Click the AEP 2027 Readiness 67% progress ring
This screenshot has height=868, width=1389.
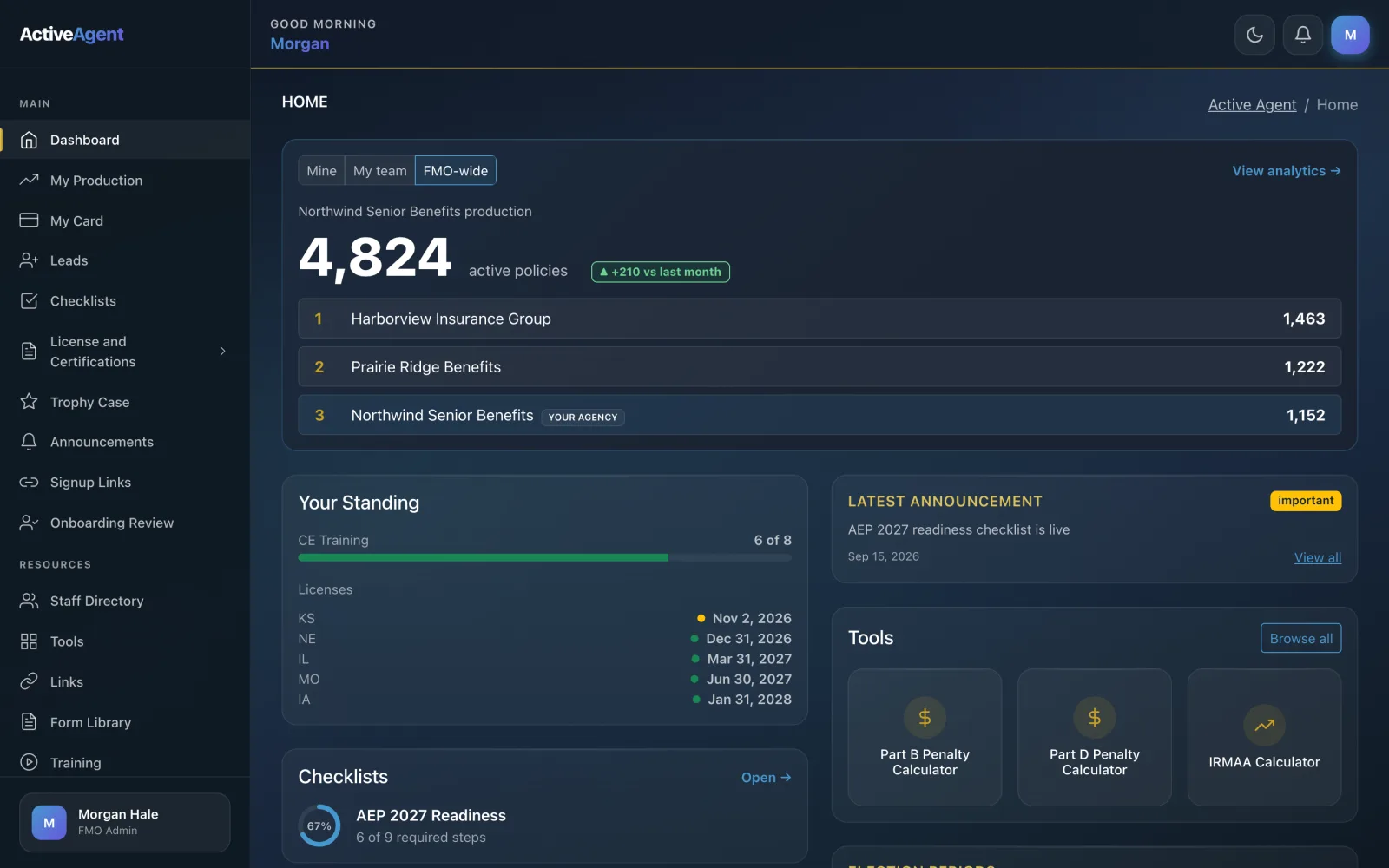tap(319, 825)
